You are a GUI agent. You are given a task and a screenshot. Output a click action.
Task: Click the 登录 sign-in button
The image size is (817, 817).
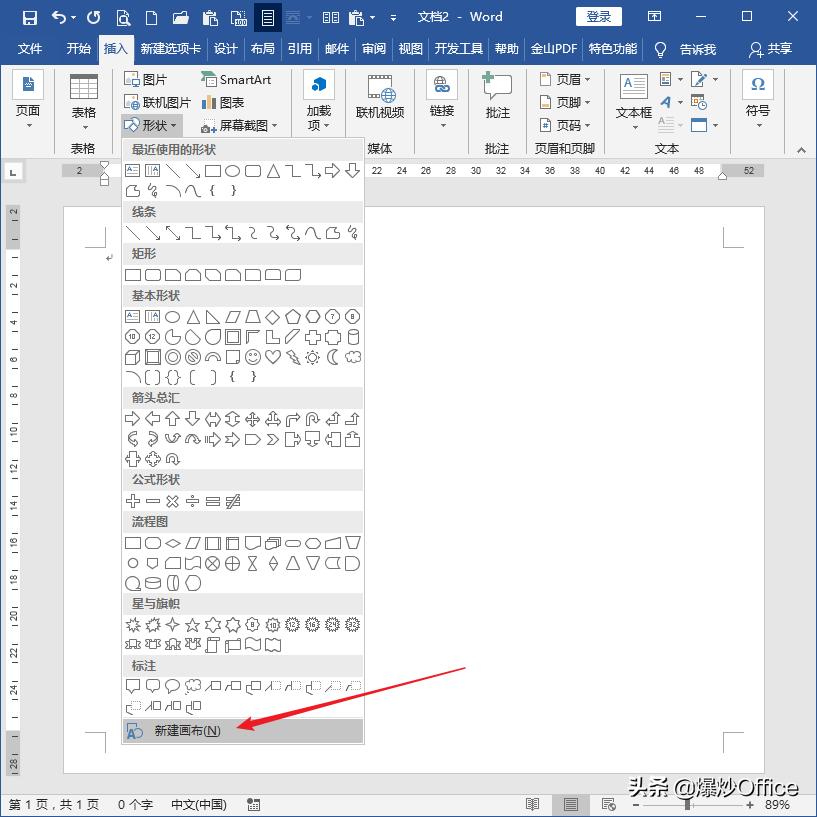tap(598, 16)
